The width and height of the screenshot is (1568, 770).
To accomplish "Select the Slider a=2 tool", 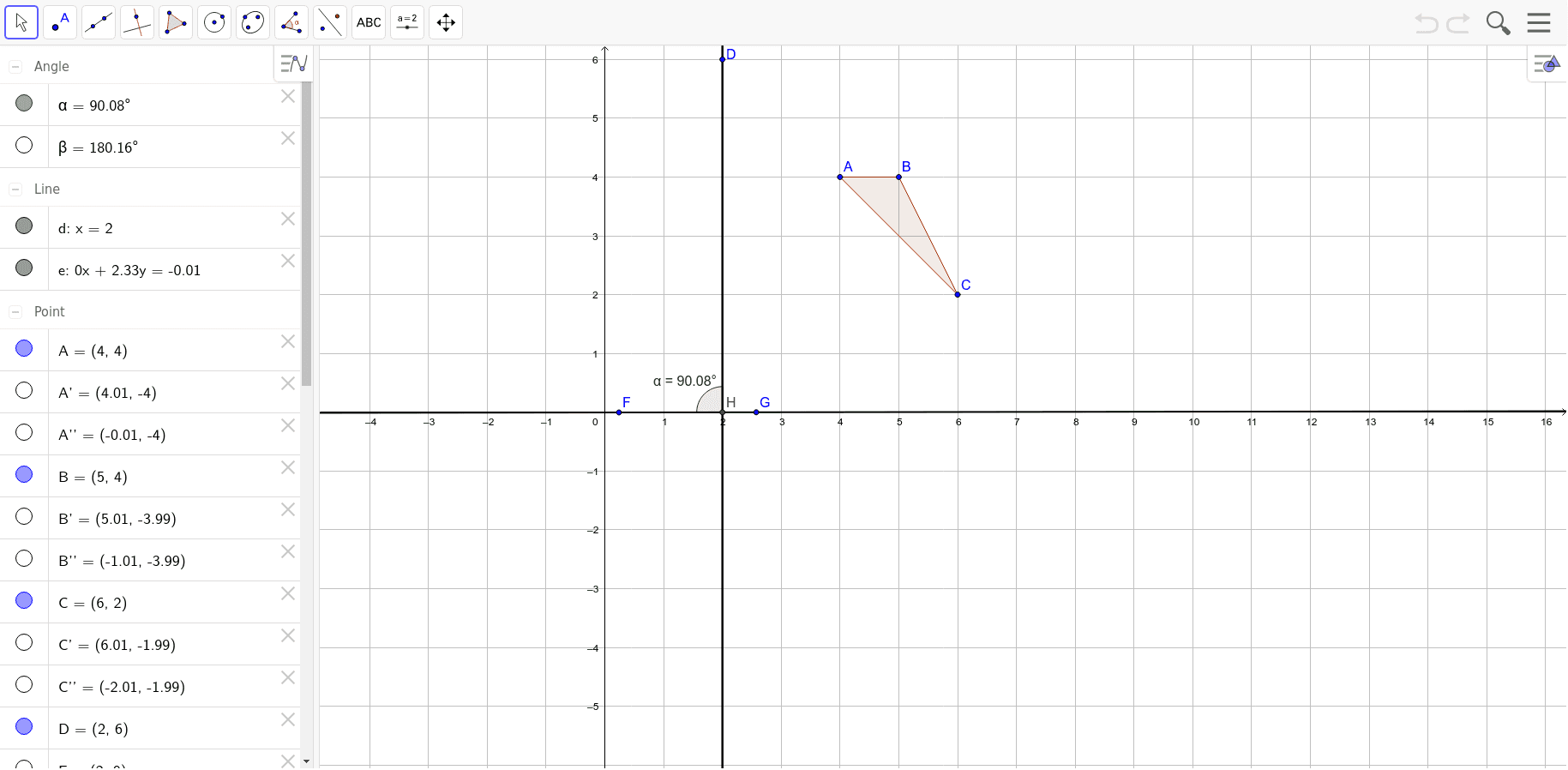I will tap(407, 22).
